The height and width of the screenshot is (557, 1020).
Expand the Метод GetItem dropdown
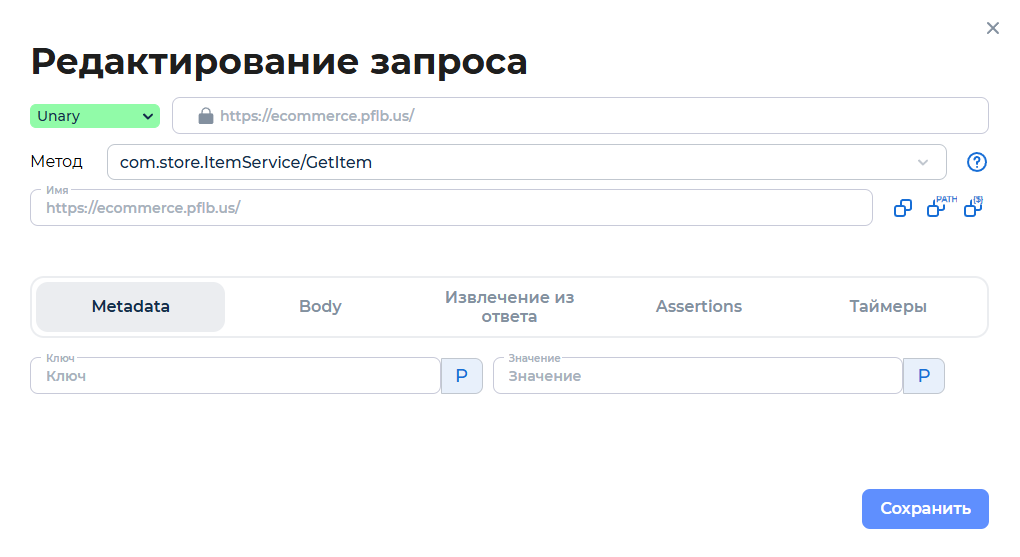[x=526, y=162]
